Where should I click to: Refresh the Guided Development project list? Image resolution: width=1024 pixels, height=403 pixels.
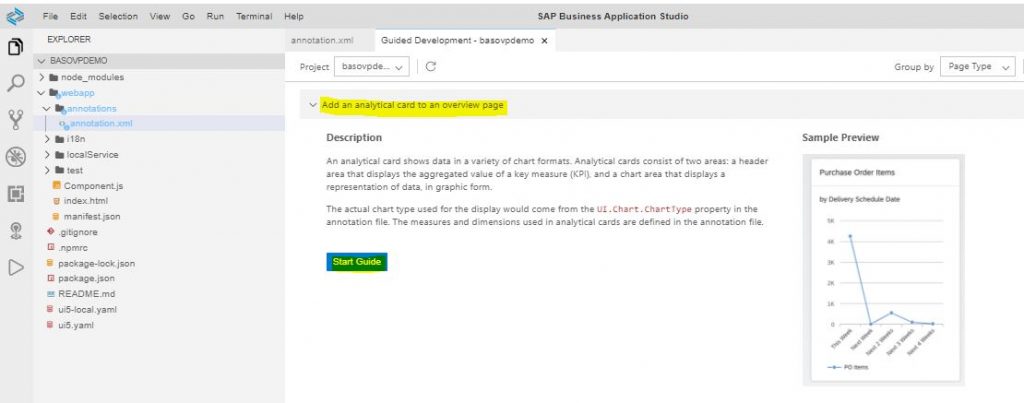click(431, 67)
